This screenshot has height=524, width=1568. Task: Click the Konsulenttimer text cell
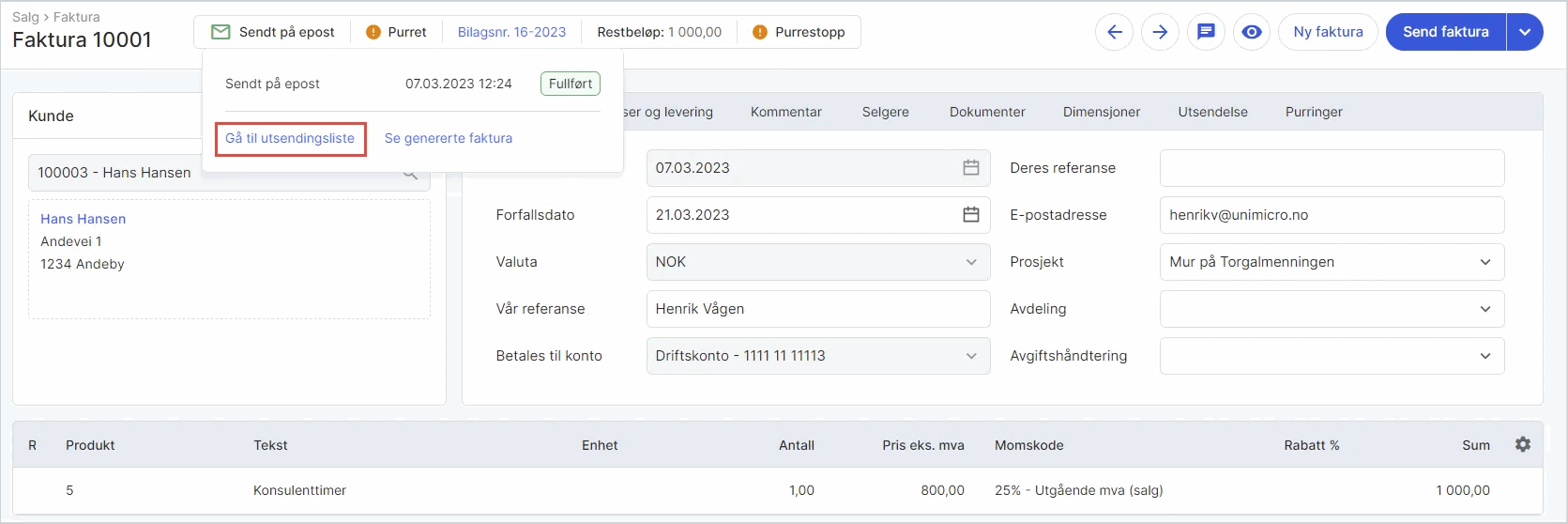[x=299, y=490]
